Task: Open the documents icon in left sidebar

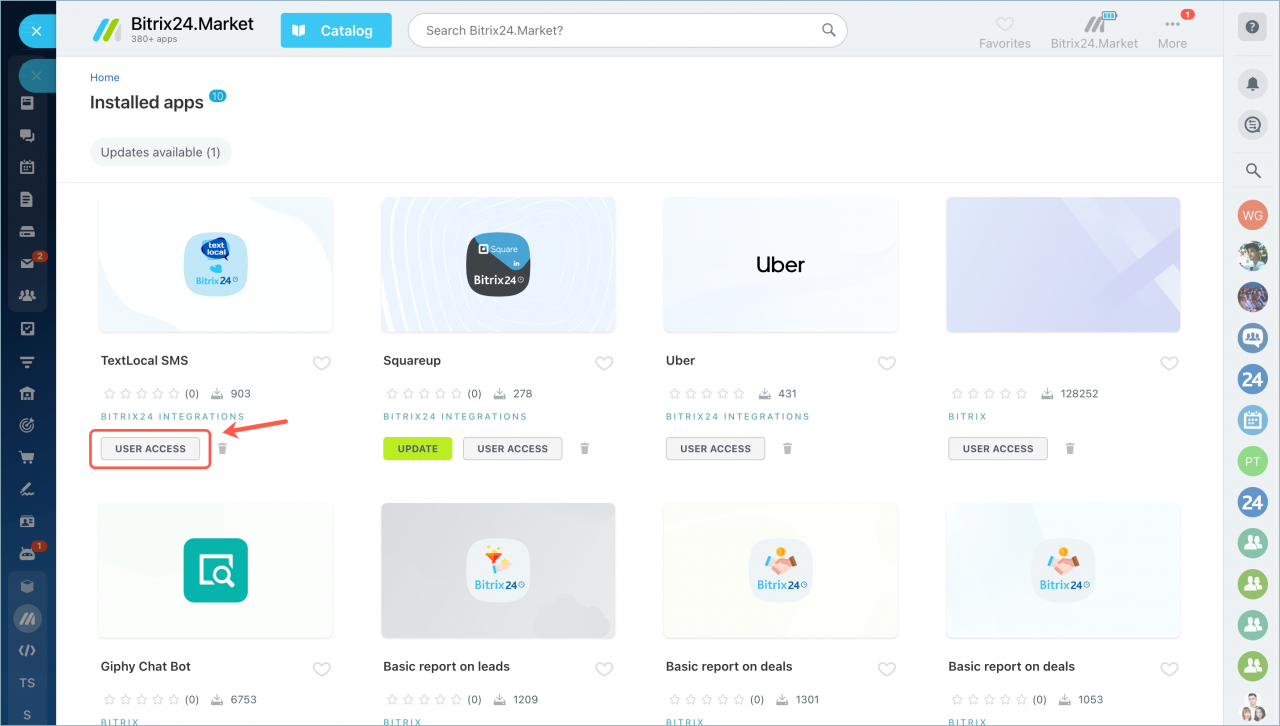Action: 27,199
